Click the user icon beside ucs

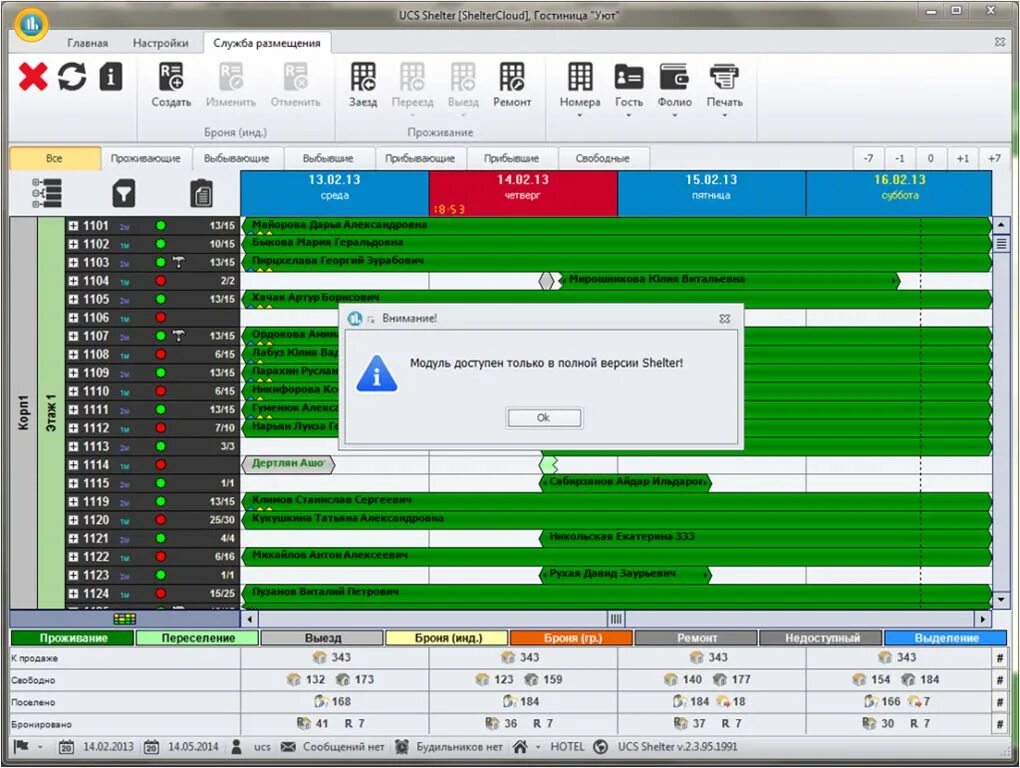237,747
